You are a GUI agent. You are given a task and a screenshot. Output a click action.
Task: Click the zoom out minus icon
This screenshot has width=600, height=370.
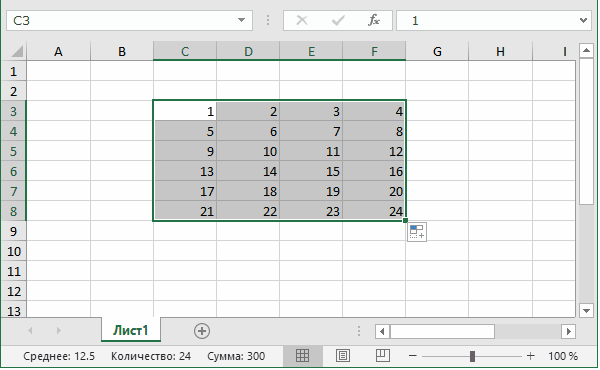click(412, 356)
